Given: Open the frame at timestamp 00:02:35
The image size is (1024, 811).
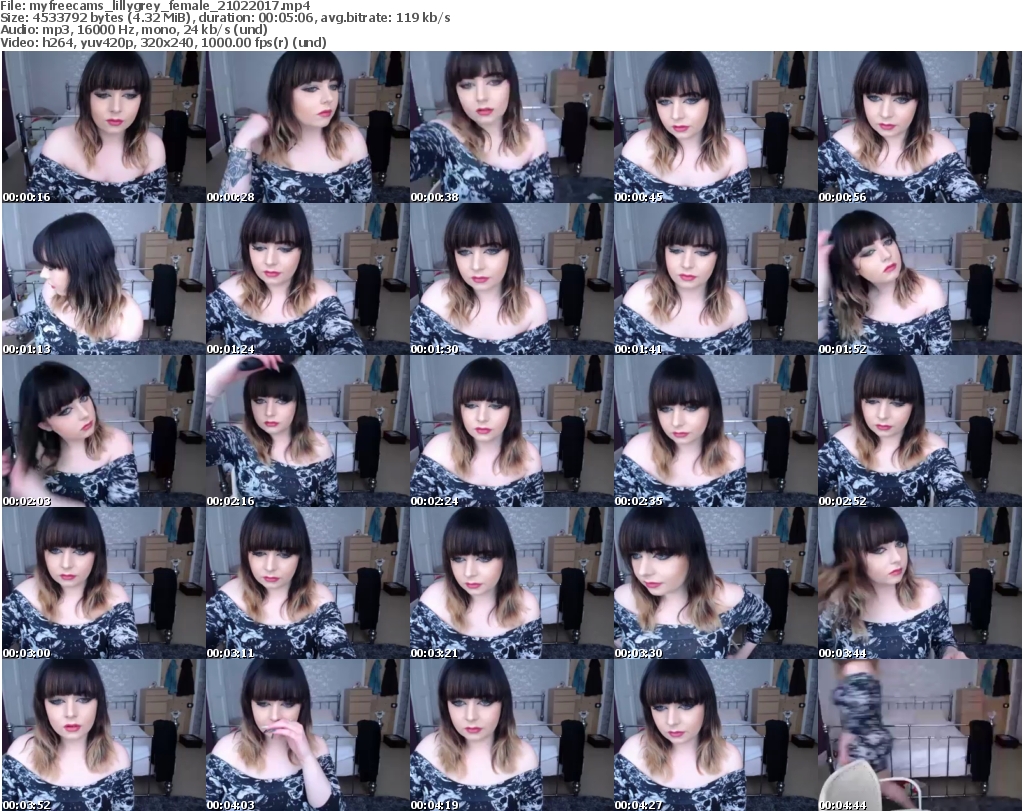Looking at the screenshot, I should (715, 431).
